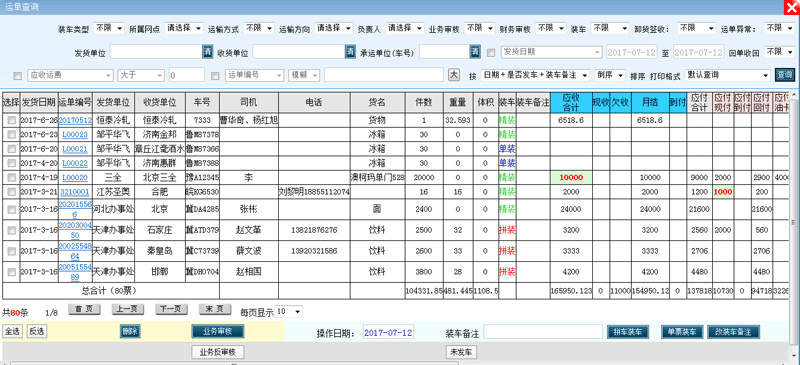Click the 收货单位 text input field
Image resolution: width=800 pixels, height=365 pixels.
(299, 52)
